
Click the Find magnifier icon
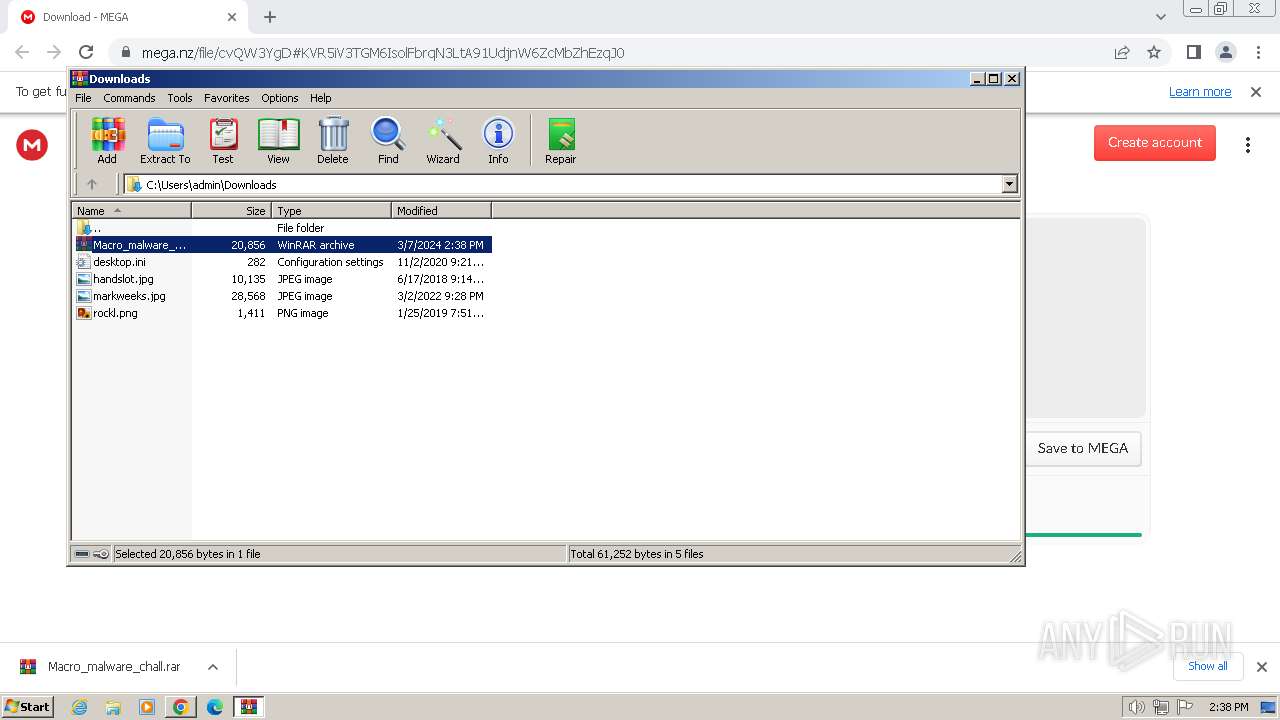coord(388,140)
